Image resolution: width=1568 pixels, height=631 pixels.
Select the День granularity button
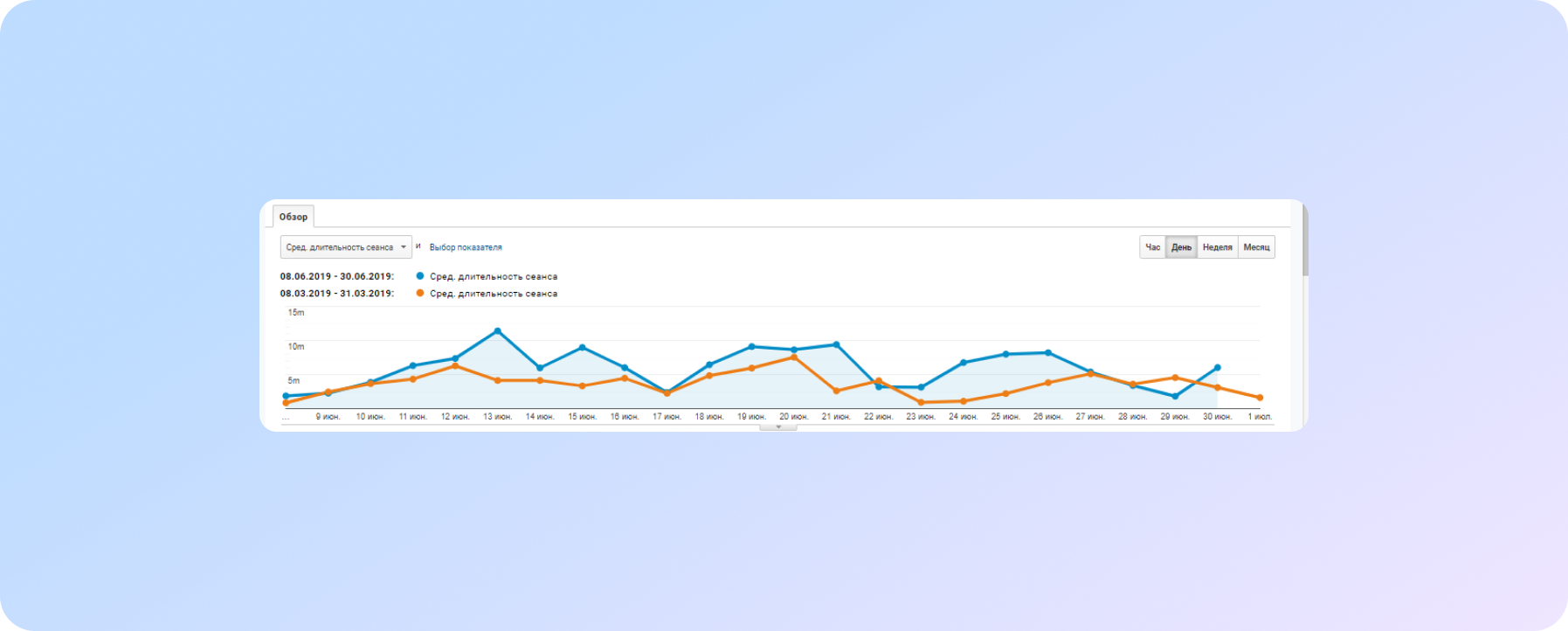(1181, 247)
